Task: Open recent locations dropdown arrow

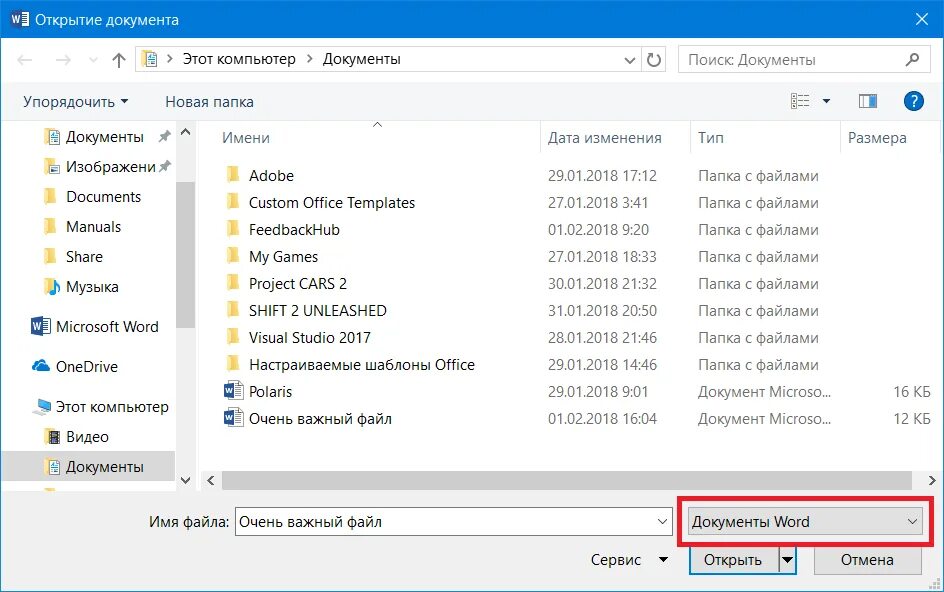Action: coord(93,60)
